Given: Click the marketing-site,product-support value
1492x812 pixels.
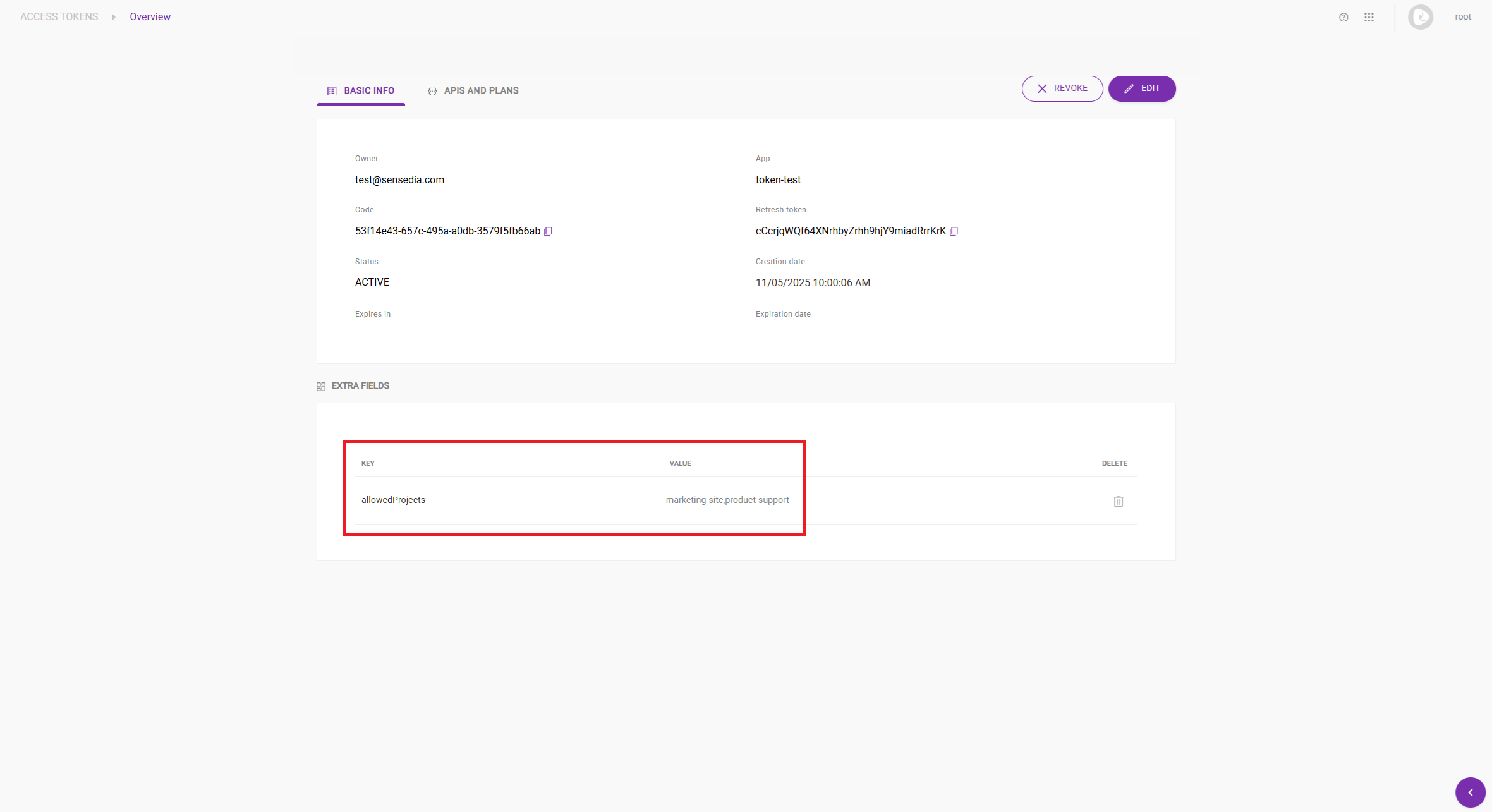Looking at the screenshot, I should (727, 500).
